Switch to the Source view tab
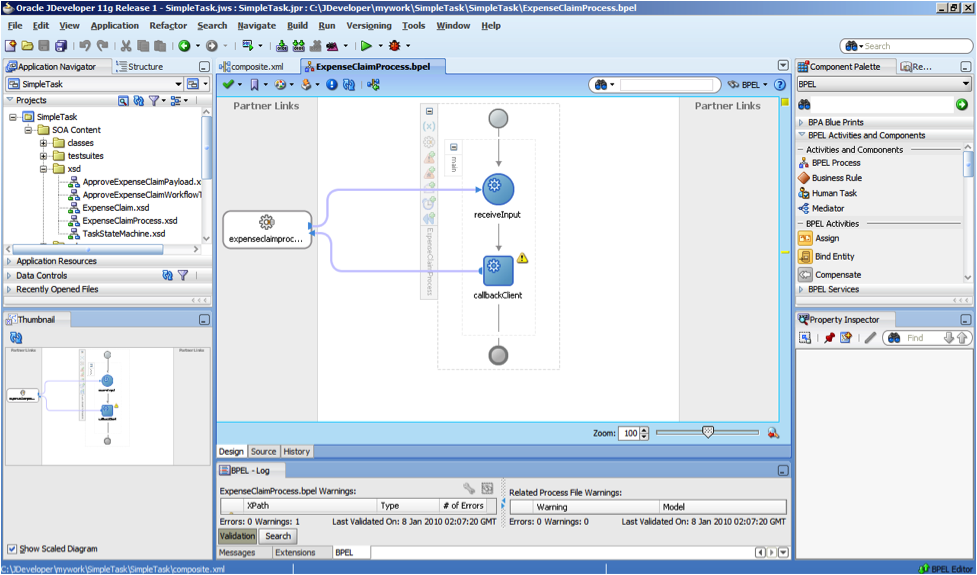This screenshot has height=575, width=977. coord(263,451)
